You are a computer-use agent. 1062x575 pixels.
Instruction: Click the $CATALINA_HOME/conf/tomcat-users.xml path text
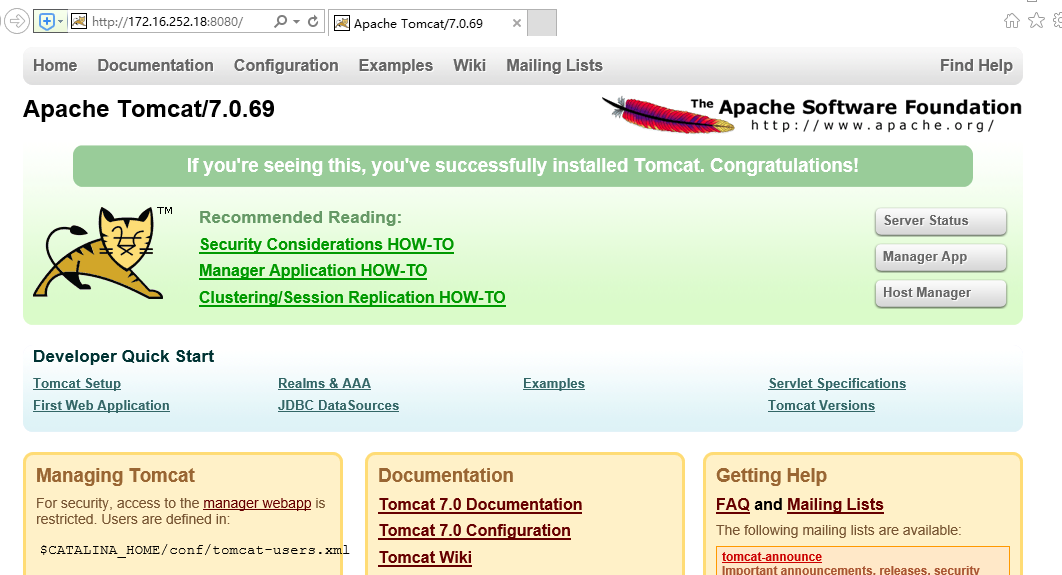click(x=194, y=550)
